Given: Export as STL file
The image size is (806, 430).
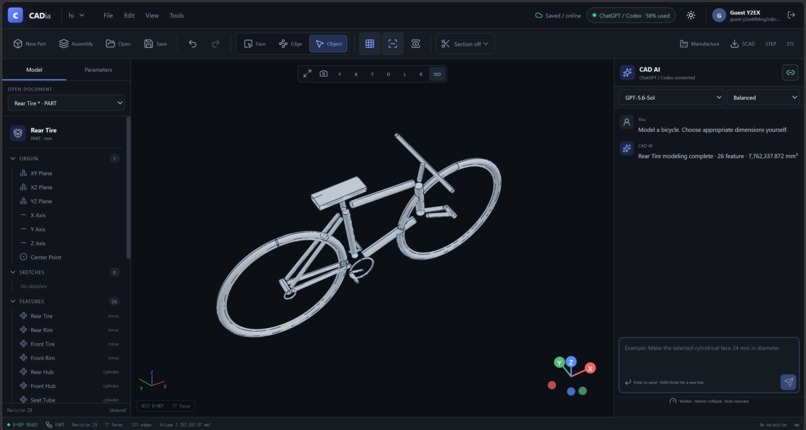Looking at the screenshot, I should coord(791,44).
